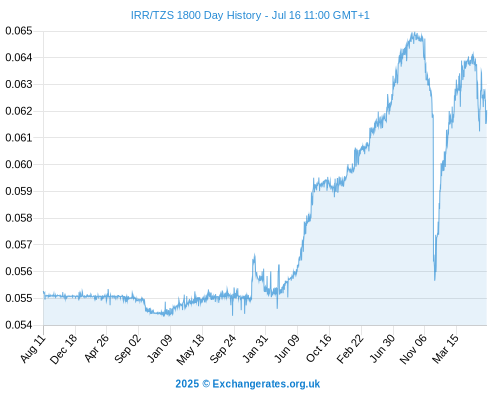Image resolution: width=495 pixels, height=400 pixels.
Task: Select the Dec 18 date label
Action: [64, 349]
